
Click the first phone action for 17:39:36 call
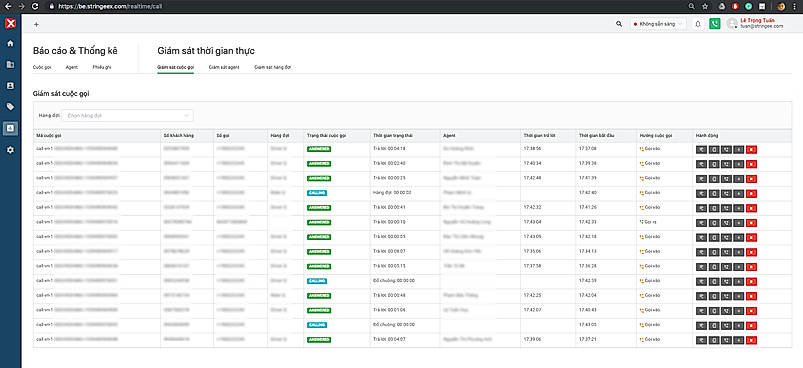tap(702, 164)
